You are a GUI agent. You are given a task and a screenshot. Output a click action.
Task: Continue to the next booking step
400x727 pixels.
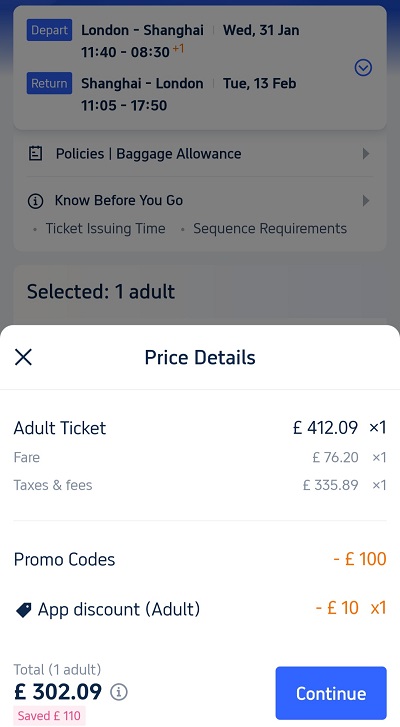pyautogui.click(x=331, y=693)
